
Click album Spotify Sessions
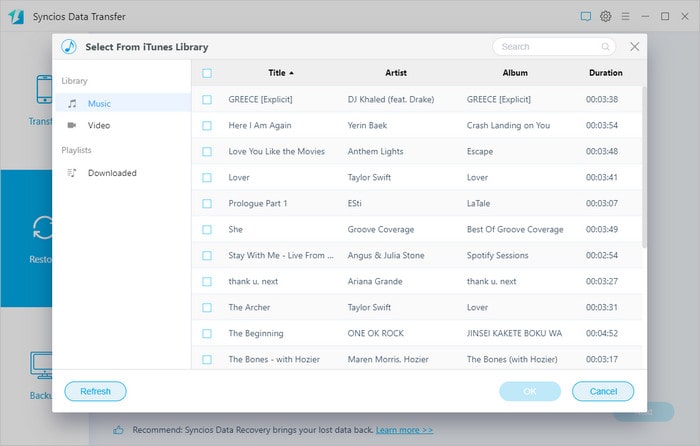tap(497, 255)
